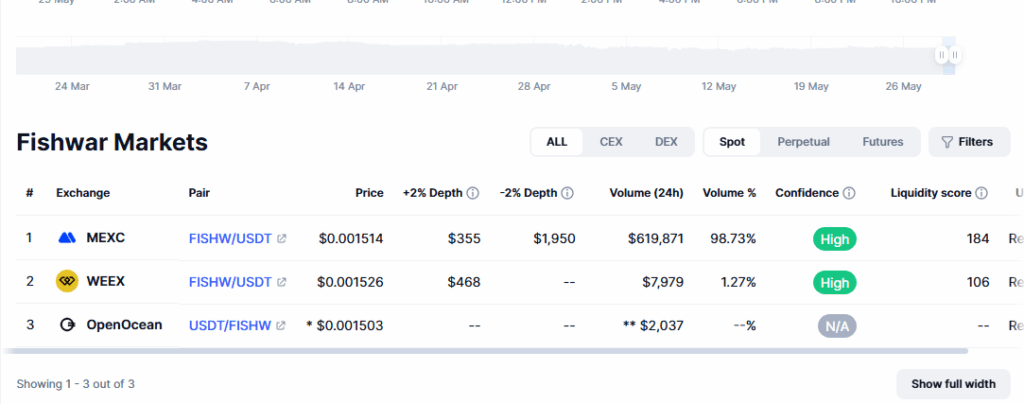Click the 98.73% volume share value
The width and height of the screenshot is (1024, 404).
click(x=733, y=239)
